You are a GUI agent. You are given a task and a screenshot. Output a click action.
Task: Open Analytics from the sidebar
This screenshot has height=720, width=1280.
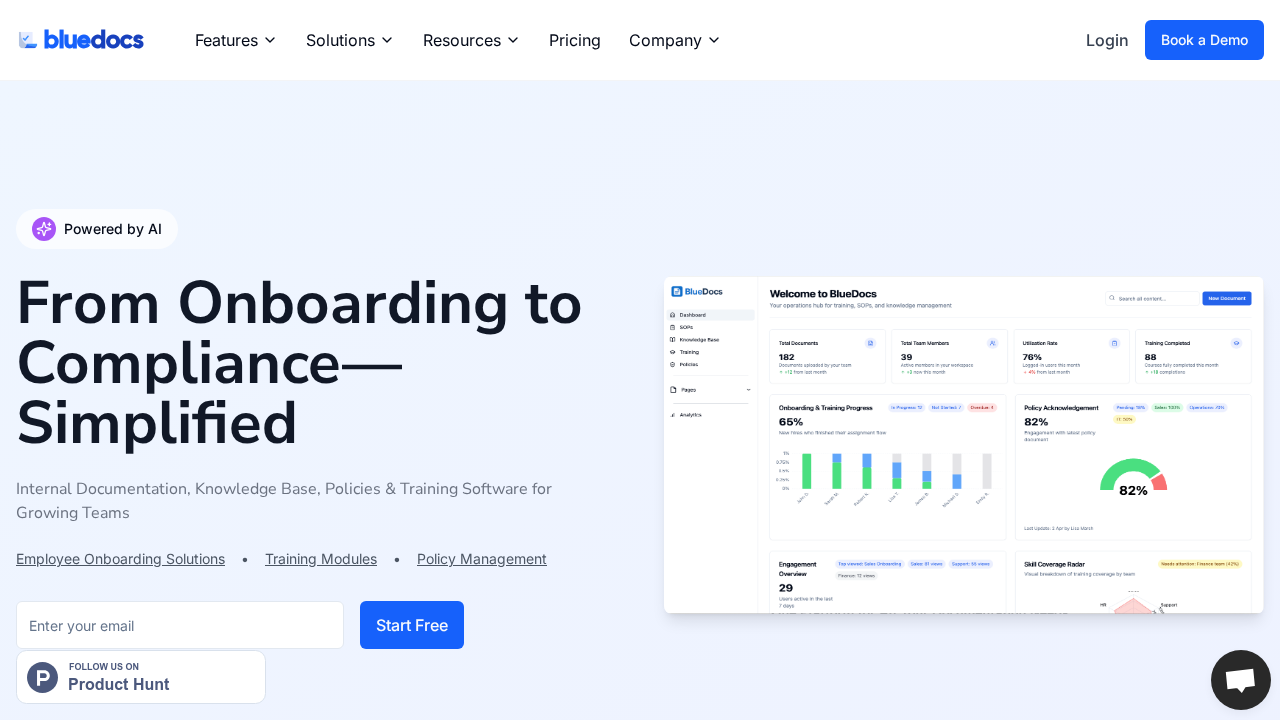tap(692, 414)
